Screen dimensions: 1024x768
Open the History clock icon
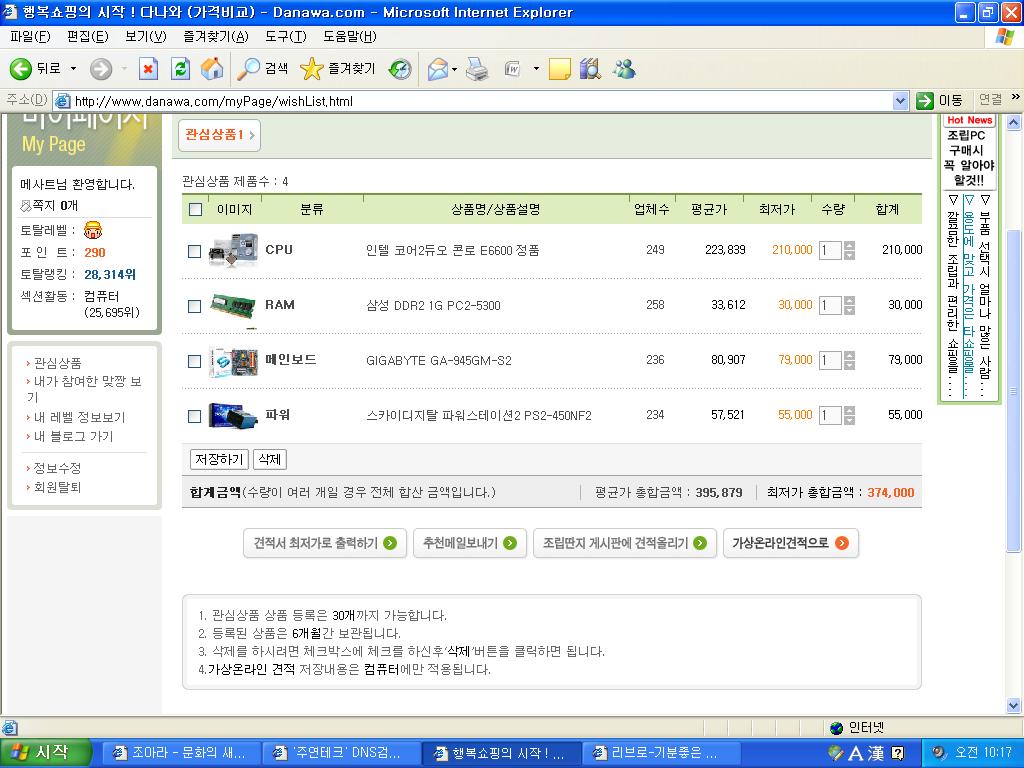click(x=400, y=69)
